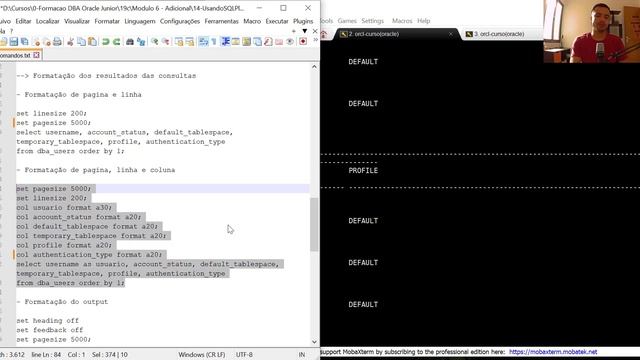Open the Settings menu in MobaXterm
Viewport: 640px width, 360px height.
[372, 21]
